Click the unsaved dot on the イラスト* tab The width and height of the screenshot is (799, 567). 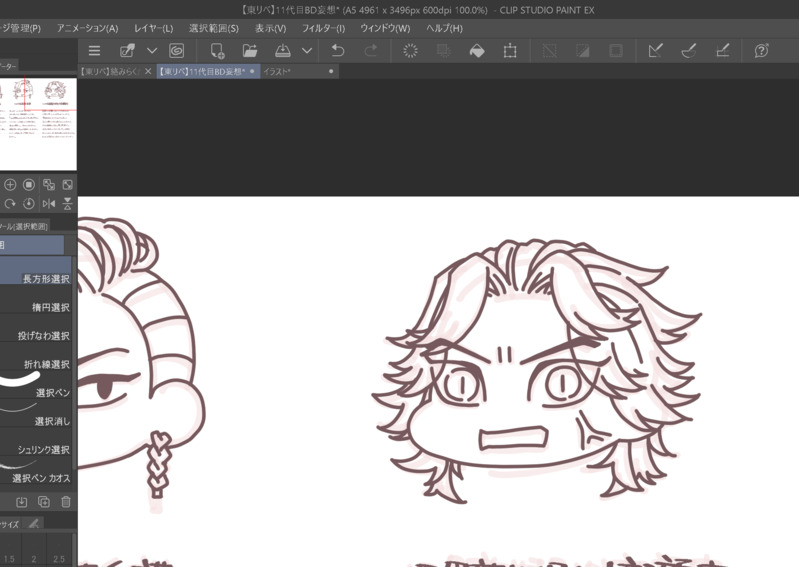point(331,71)
